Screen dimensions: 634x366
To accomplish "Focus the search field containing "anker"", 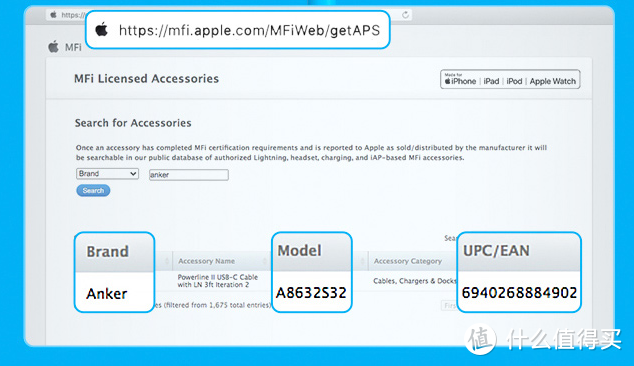I will click(188, 175).
